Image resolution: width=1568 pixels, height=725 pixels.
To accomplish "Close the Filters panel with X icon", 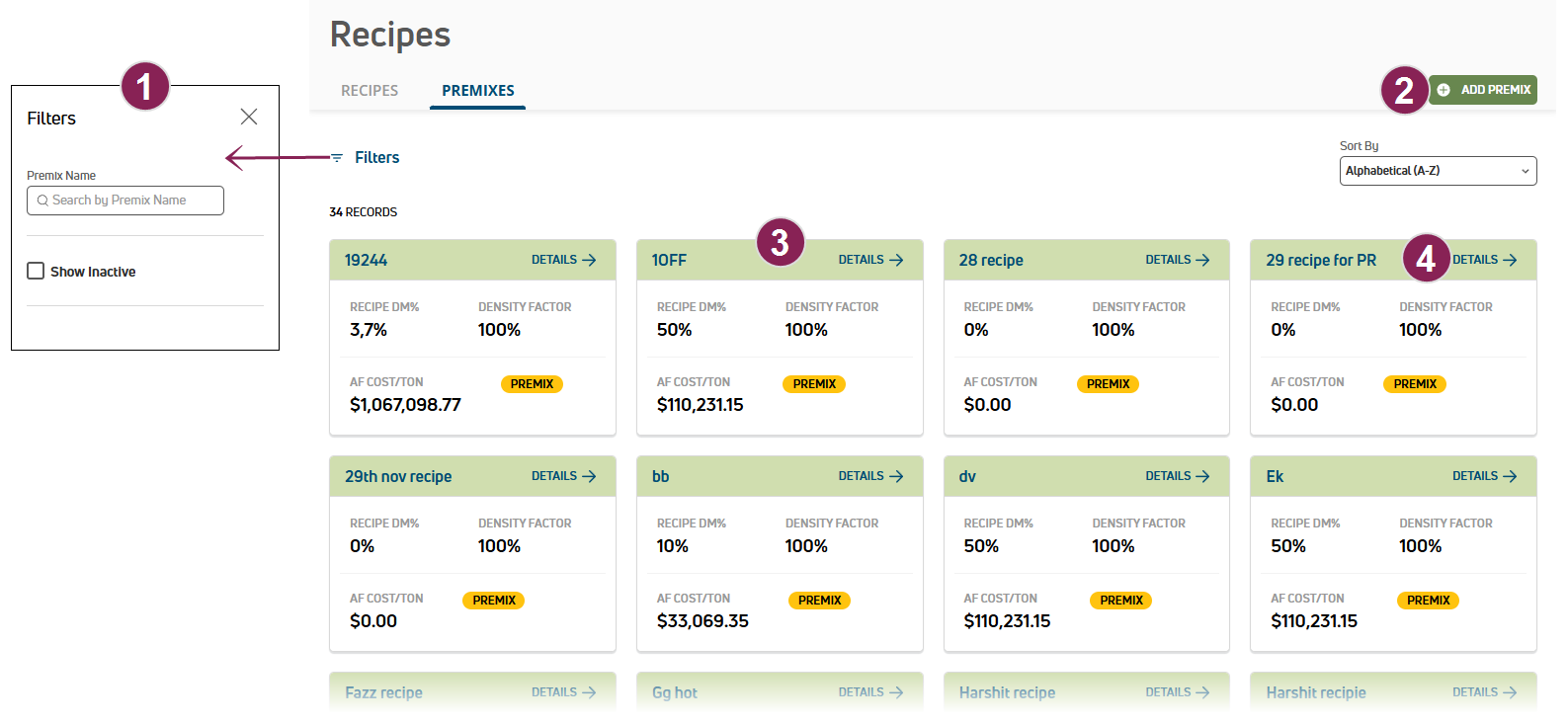I will (249, 118).
